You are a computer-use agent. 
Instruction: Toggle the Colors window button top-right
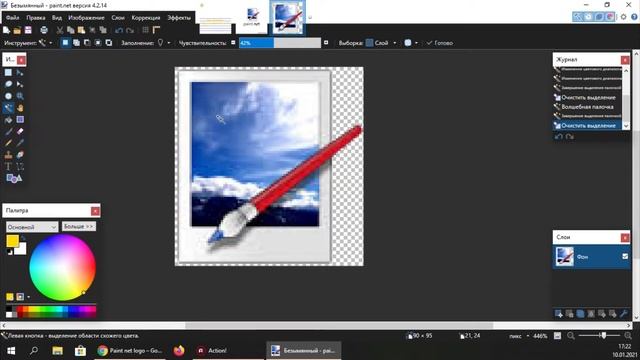610,17
